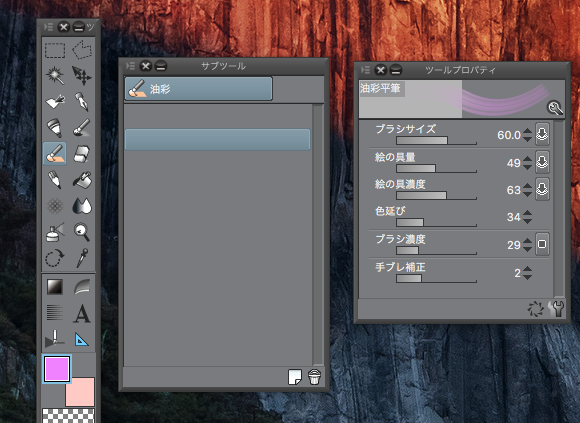580x423 pixels.
Task: Select the magenta main color swatch
Action: (x=57, y=369)
